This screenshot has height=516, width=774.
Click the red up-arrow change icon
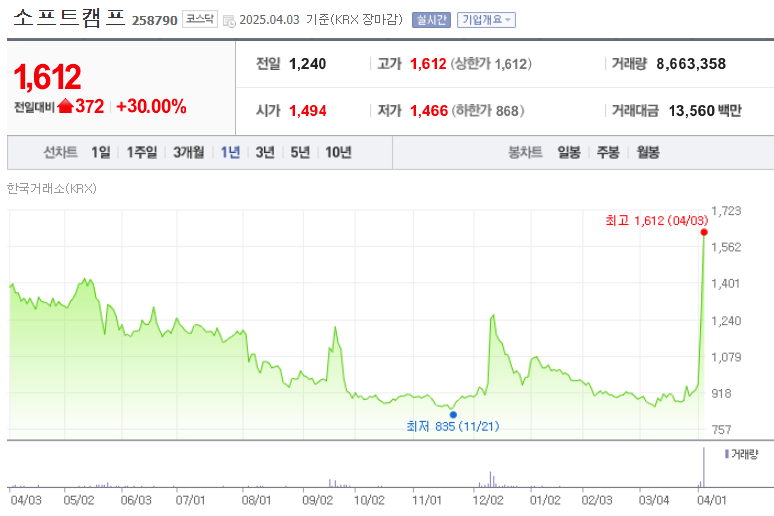tap(66, 106)
